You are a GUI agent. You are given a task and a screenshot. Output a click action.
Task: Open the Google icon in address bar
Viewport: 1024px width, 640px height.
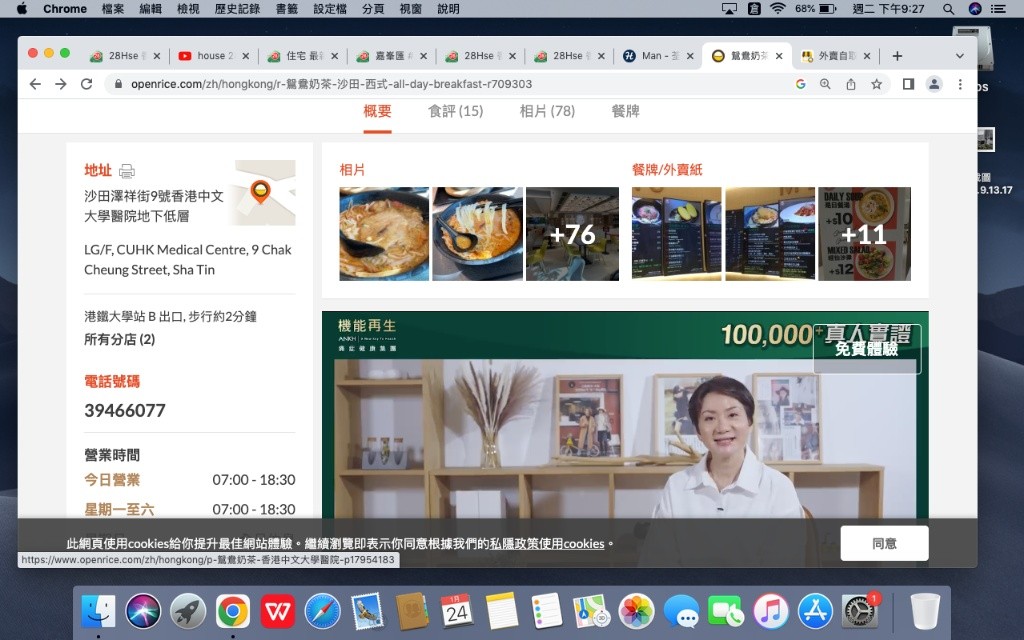pyautogui.click(x=801, y=84)
